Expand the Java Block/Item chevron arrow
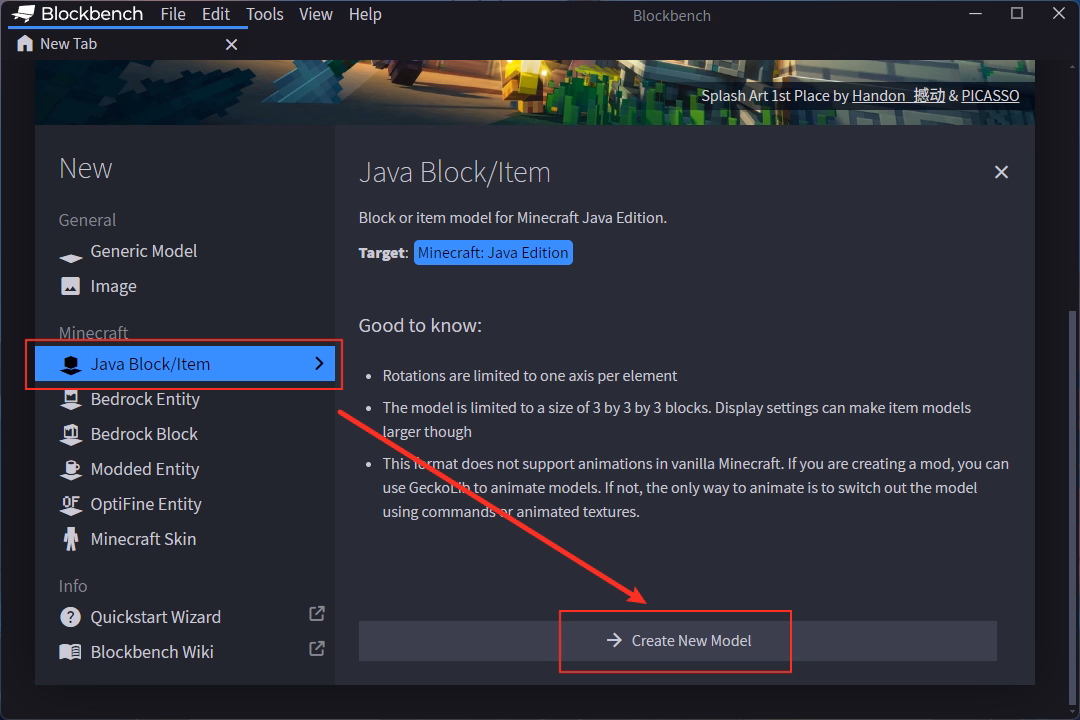The image size is (1080, 720). pos(319,364)
